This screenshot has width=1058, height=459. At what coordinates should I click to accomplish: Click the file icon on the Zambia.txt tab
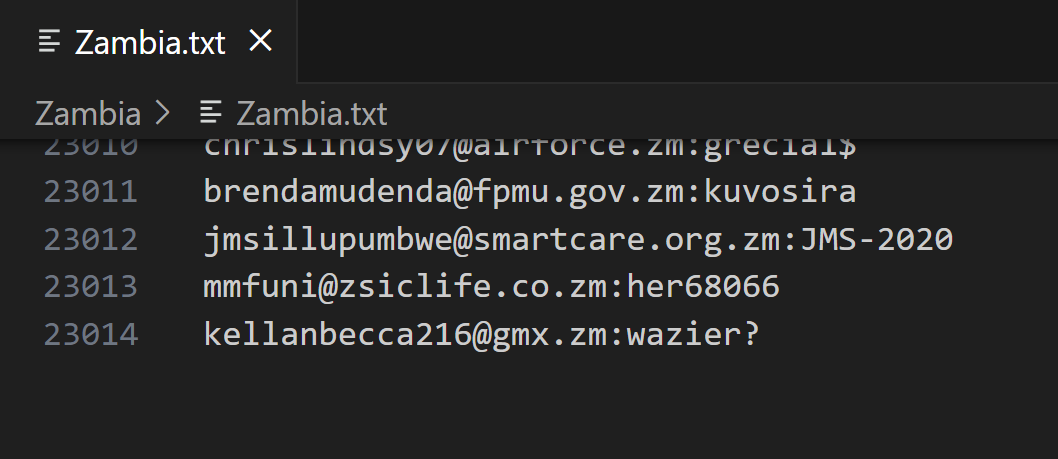[x=50, y=42]
